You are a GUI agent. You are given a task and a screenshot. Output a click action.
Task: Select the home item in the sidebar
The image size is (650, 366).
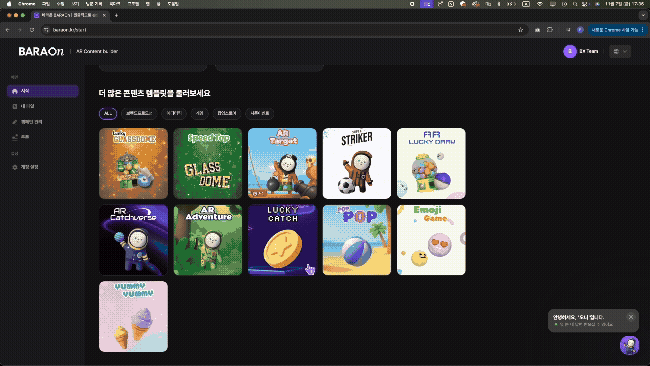[x=43, y=91]
